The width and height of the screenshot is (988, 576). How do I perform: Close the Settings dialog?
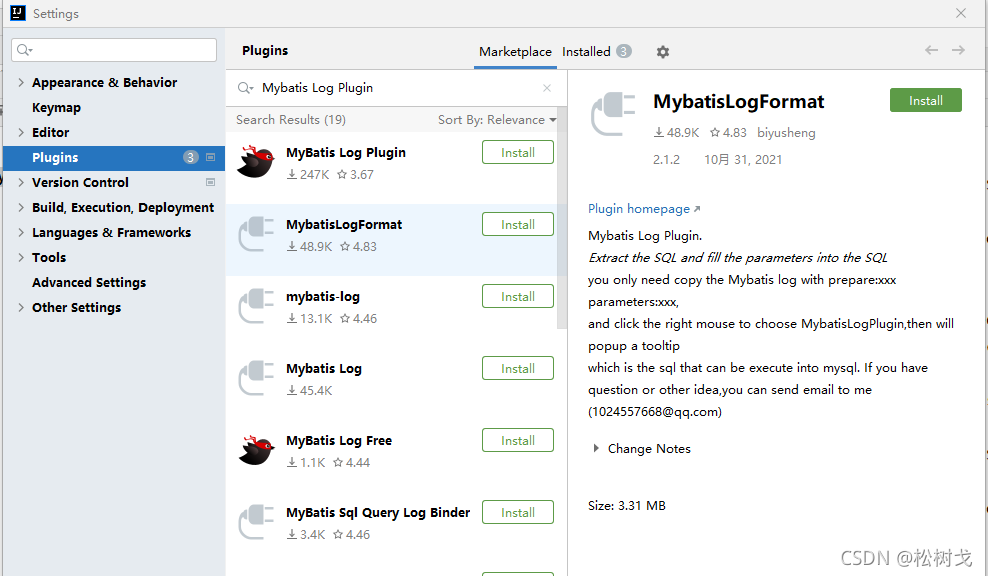click(961, 13)
